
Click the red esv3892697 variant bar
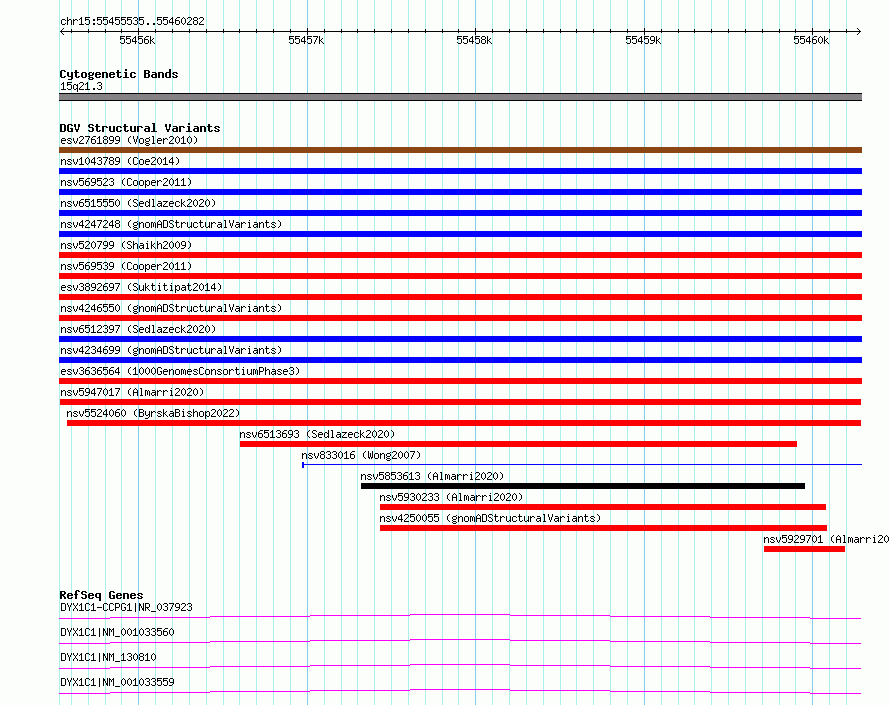[460, 297]
